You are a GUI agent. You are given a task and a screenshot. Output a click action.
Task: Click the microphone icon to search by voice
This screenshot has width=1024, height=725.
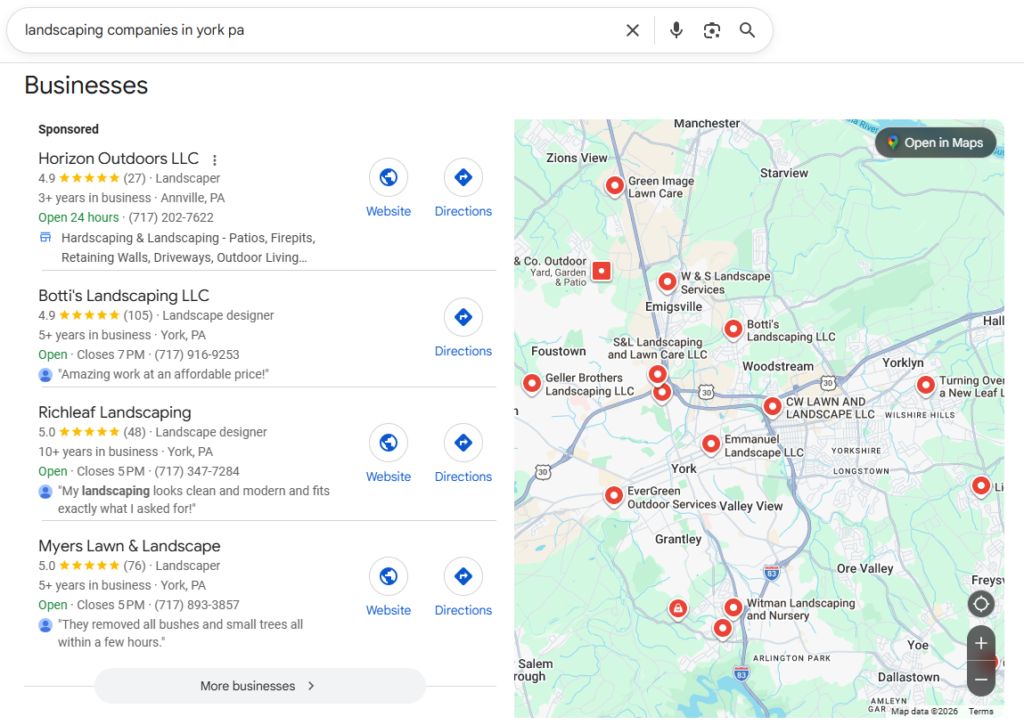click(676, 30)
